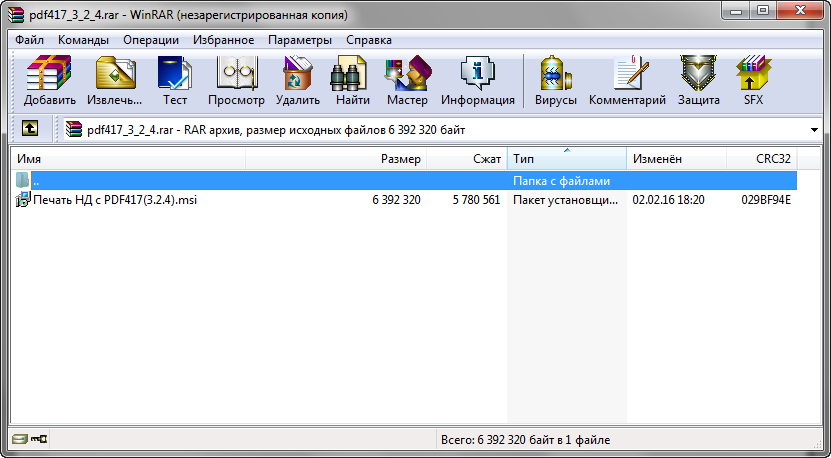Click the '..' parent directory name
The height and width of the screenshot is (458, 831).
(36, 181)
